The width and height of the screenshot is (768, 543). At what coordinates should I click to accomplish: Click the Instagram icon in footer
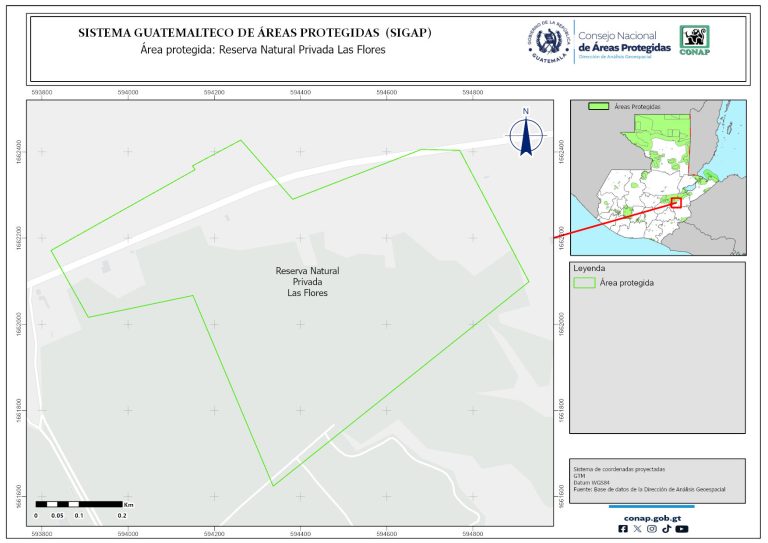[652, 529]
